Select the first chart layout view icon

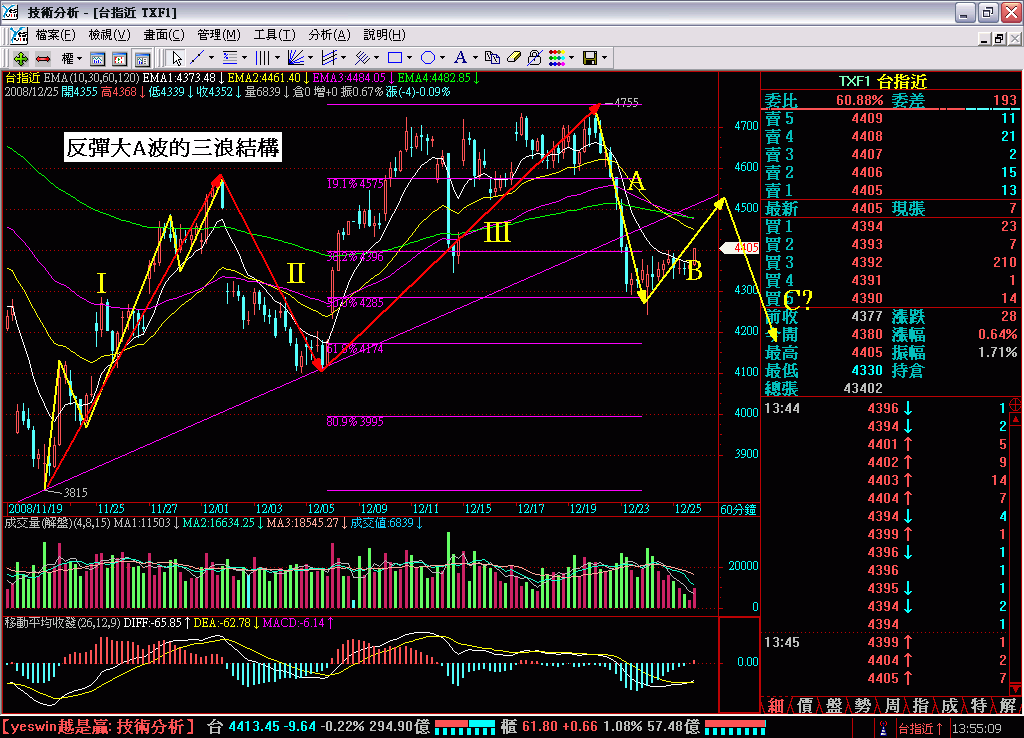[x=97, y=59]
